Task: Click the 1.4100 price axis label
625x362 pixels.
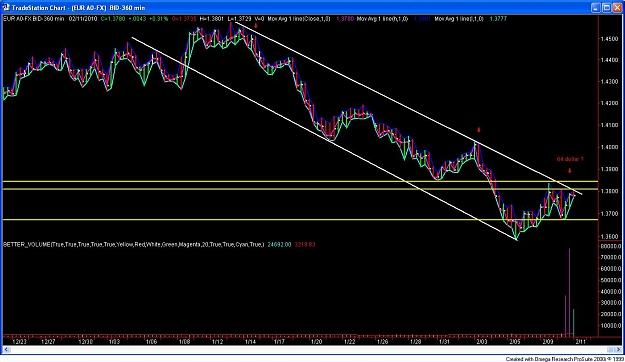Action: tap(609, 125)
